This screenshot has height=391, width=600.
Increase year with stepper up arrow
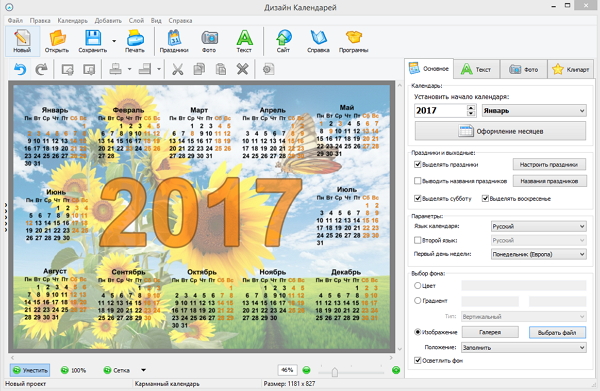(471, 108)
